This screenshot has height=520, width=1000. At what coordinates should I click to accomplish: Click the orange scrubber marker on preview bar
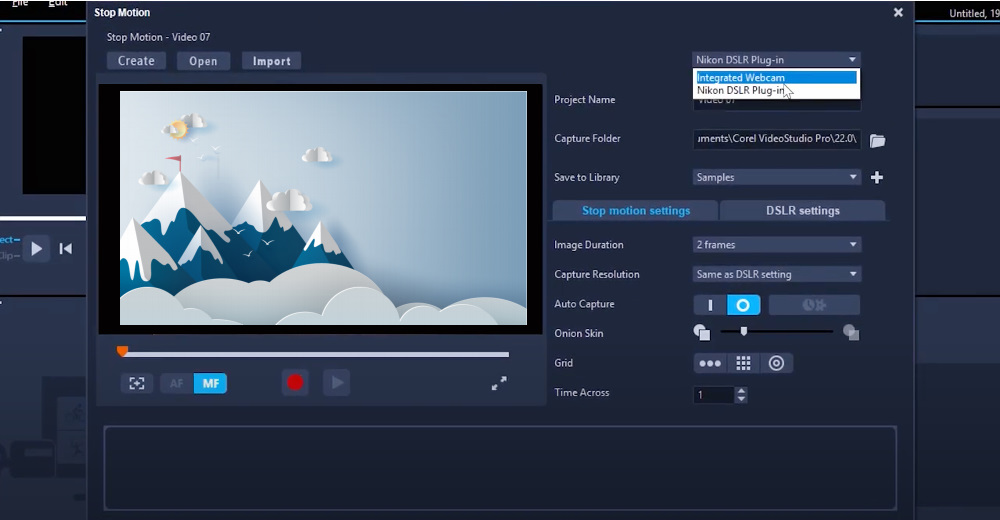click(122, 351)
